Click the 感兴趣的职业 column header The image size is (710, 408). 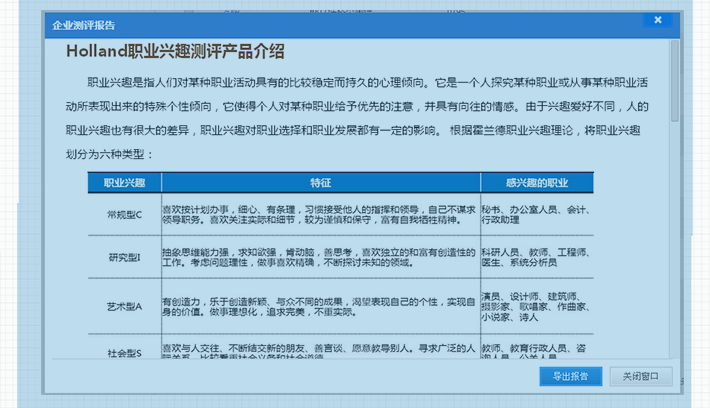click(537, 183)
